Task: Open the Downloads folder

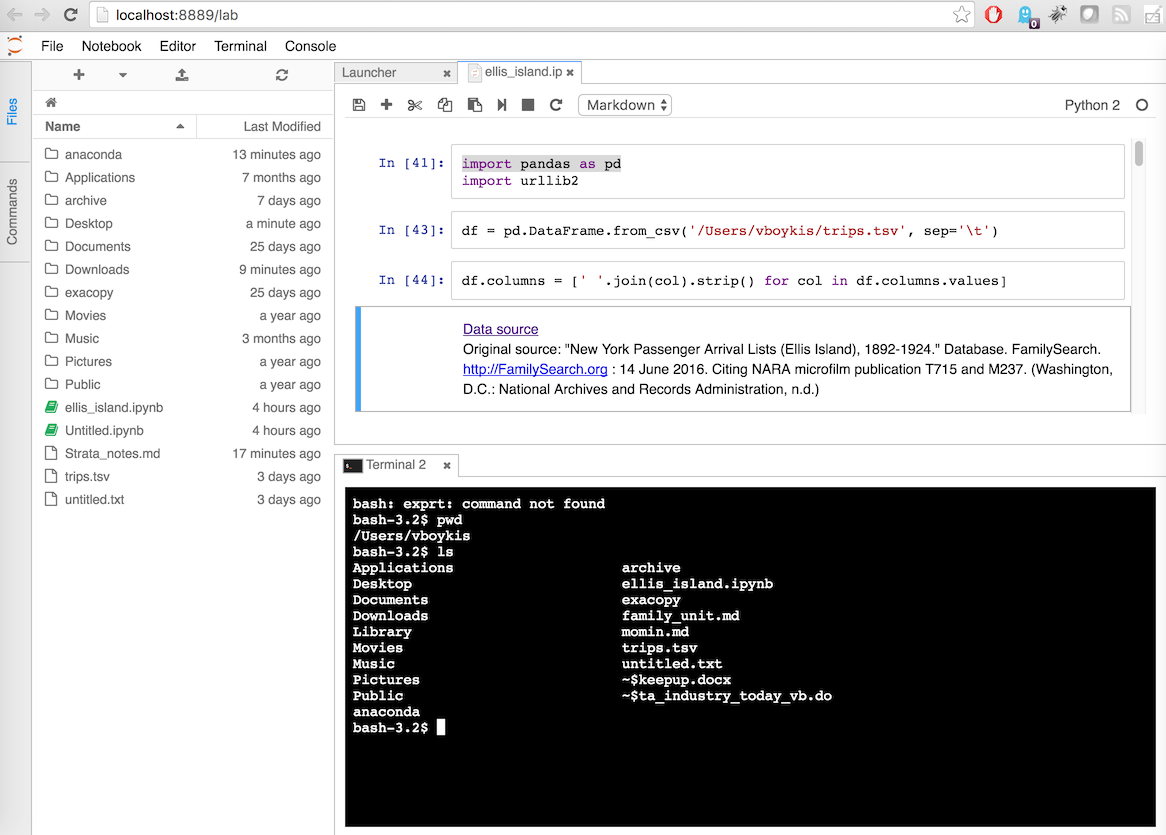Action: tap(183, 269)
